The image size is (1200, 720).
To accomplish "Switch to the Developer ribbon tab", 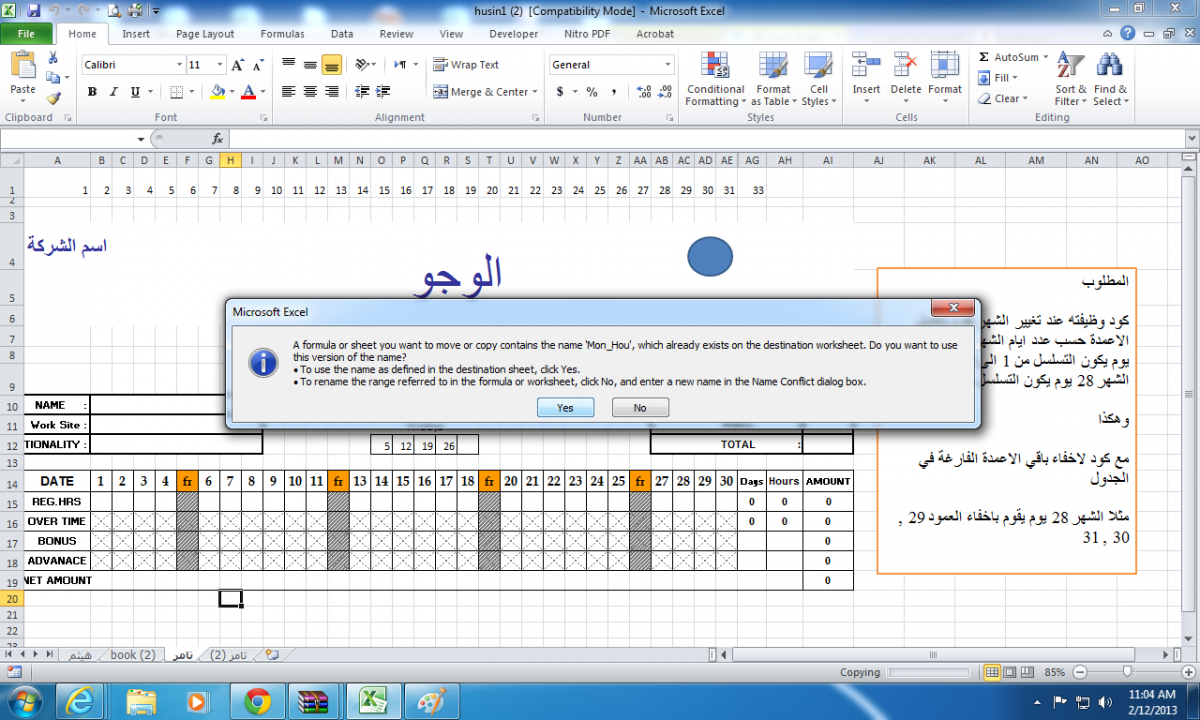I will point(513,34).
